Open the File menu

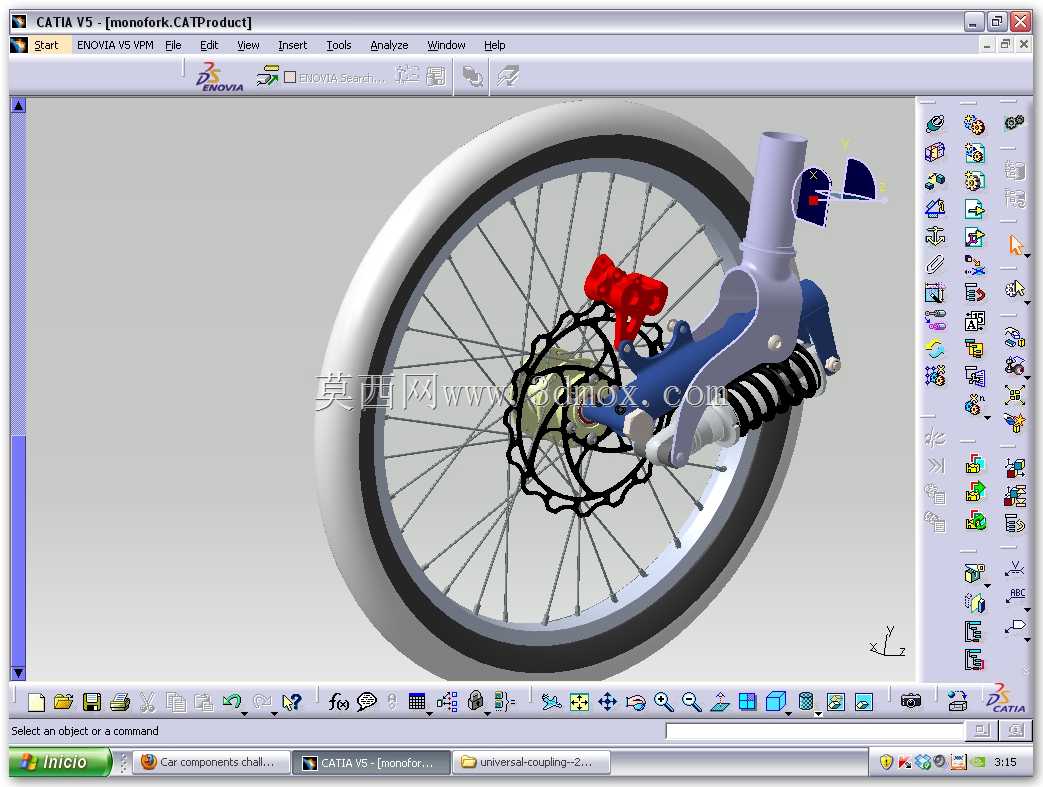pyautogui.click(x=173, y=45)
